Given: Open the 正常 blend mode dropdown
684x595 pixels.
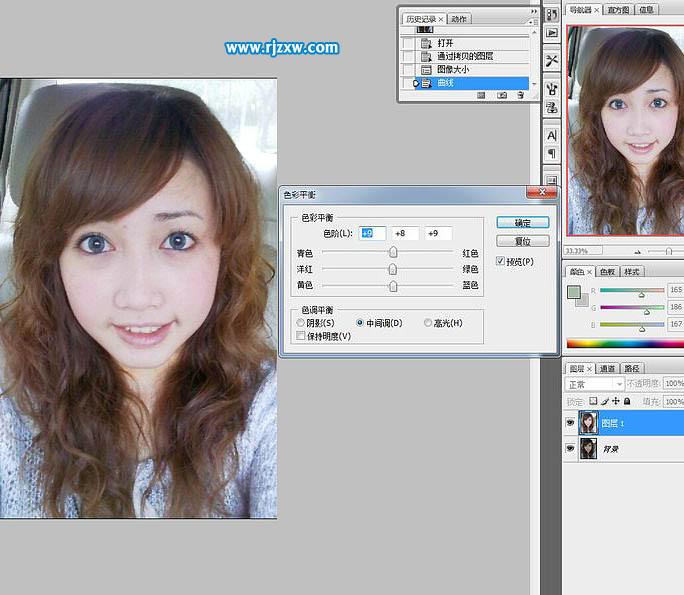Looking at the screenshot, I should coord(595,384).
